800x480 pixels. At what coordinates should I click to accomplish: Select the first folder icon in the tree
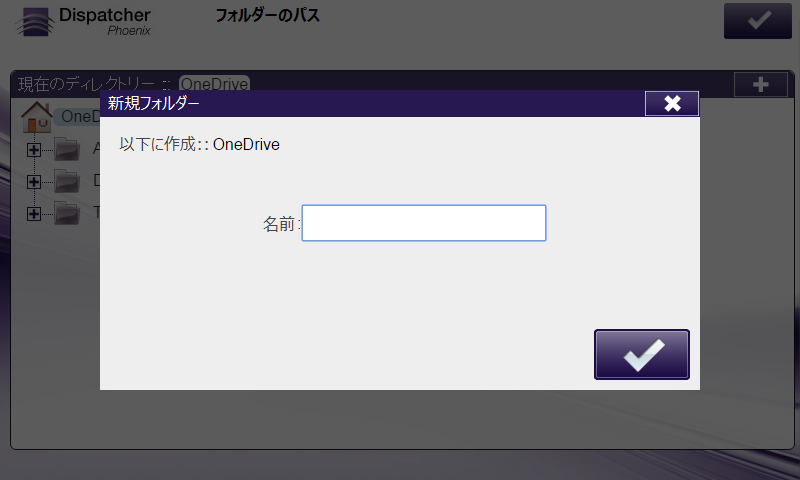pyautogui.click(x=67, y=149)
